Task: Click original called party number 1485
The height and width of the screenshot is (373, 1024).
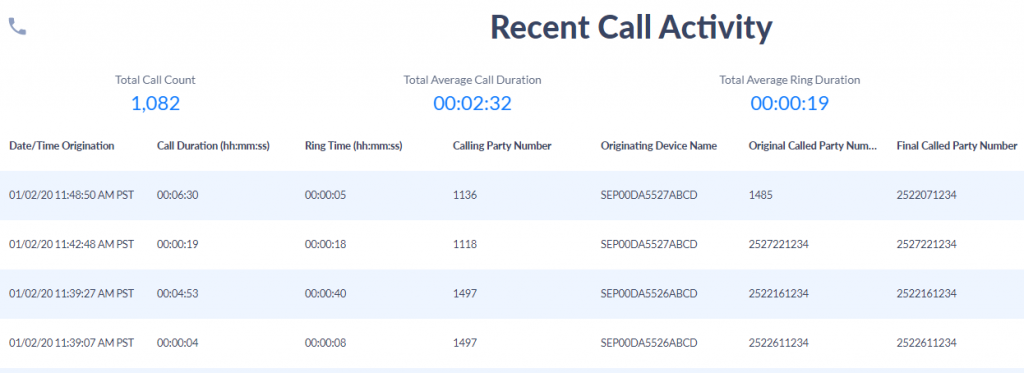Action: tap(760, 195)
